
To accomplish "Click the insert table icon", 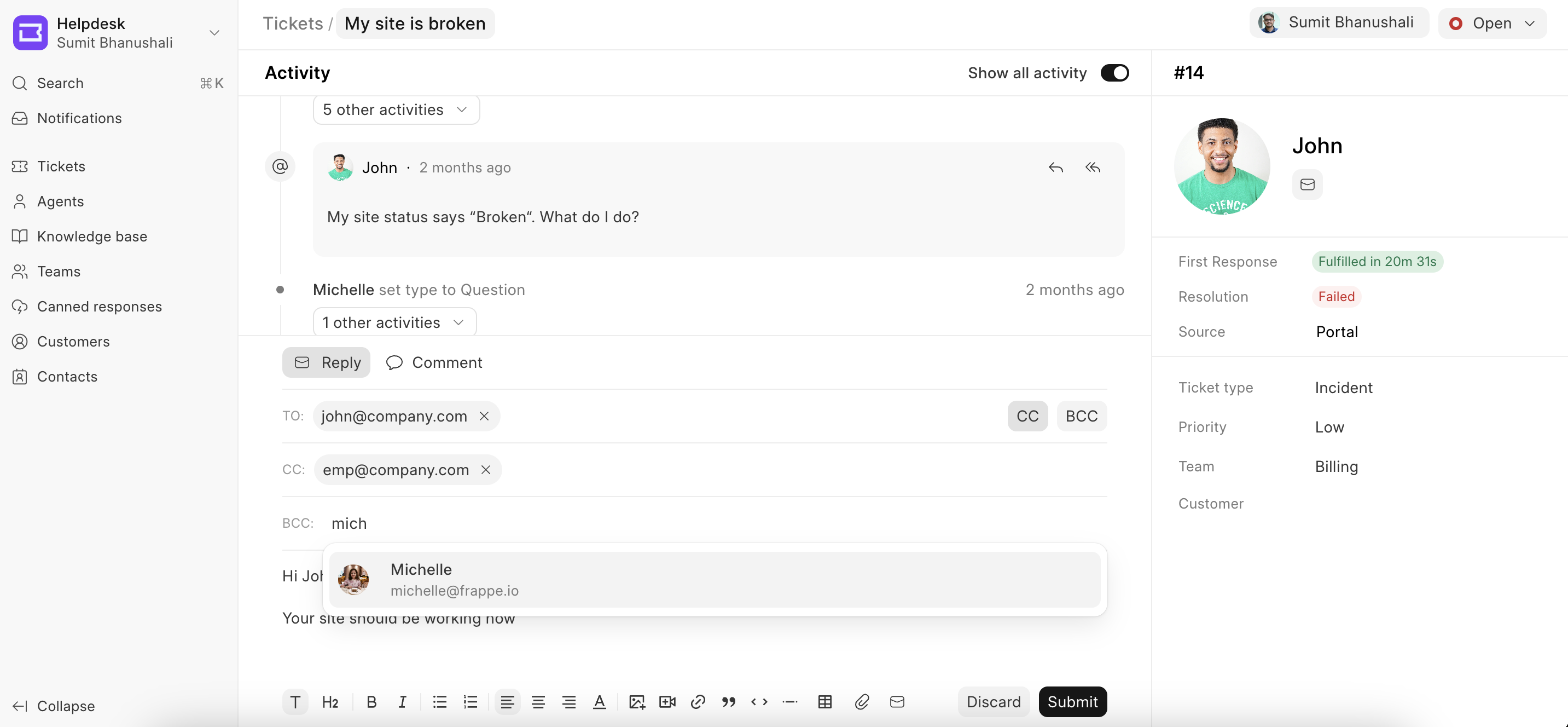I will click(x=826, y=701).
